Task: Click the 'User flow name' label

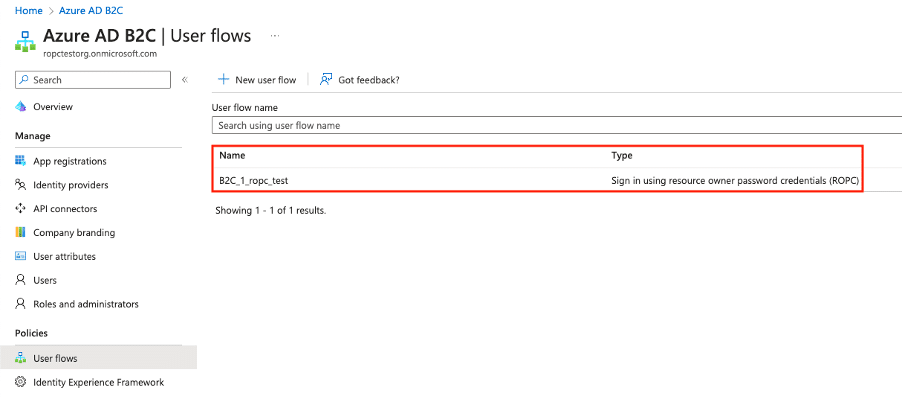Action: [245, 108]
